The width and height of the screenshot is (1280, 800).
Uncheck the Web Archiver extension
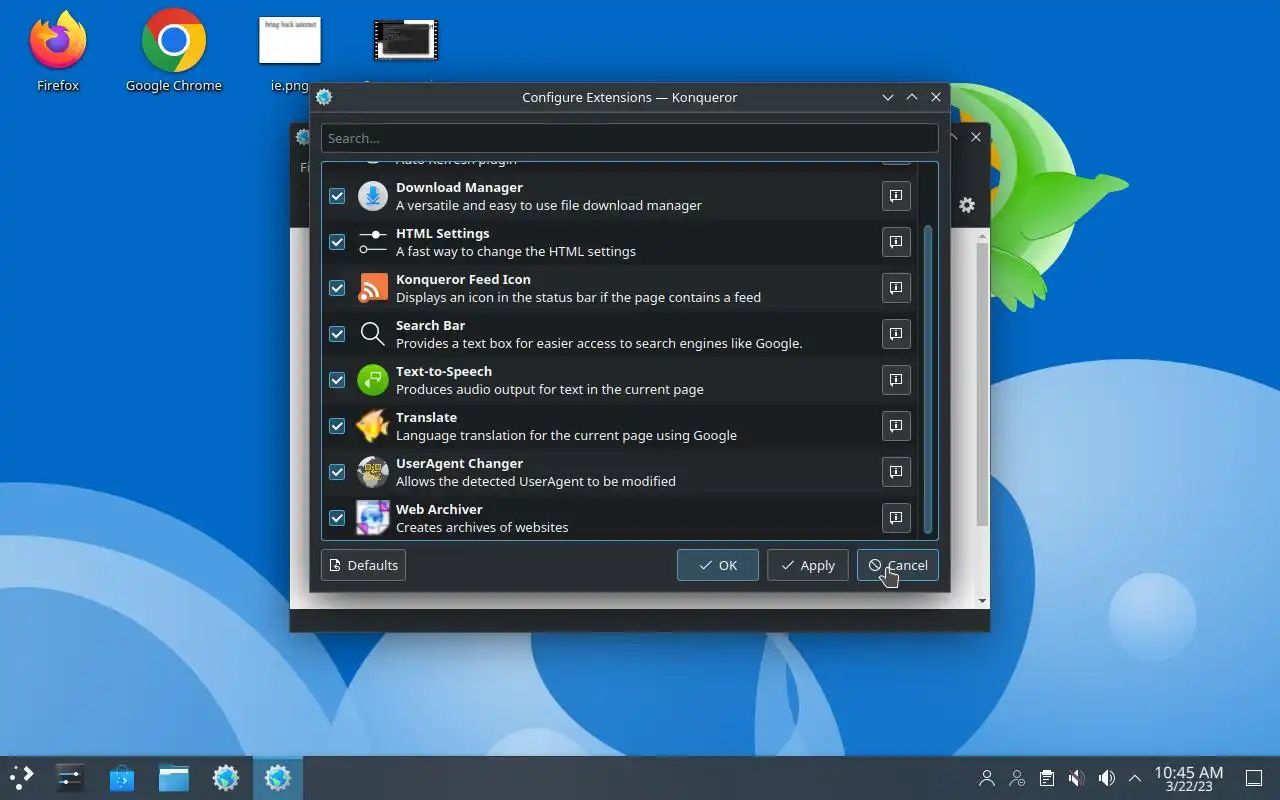coord(337,518)
